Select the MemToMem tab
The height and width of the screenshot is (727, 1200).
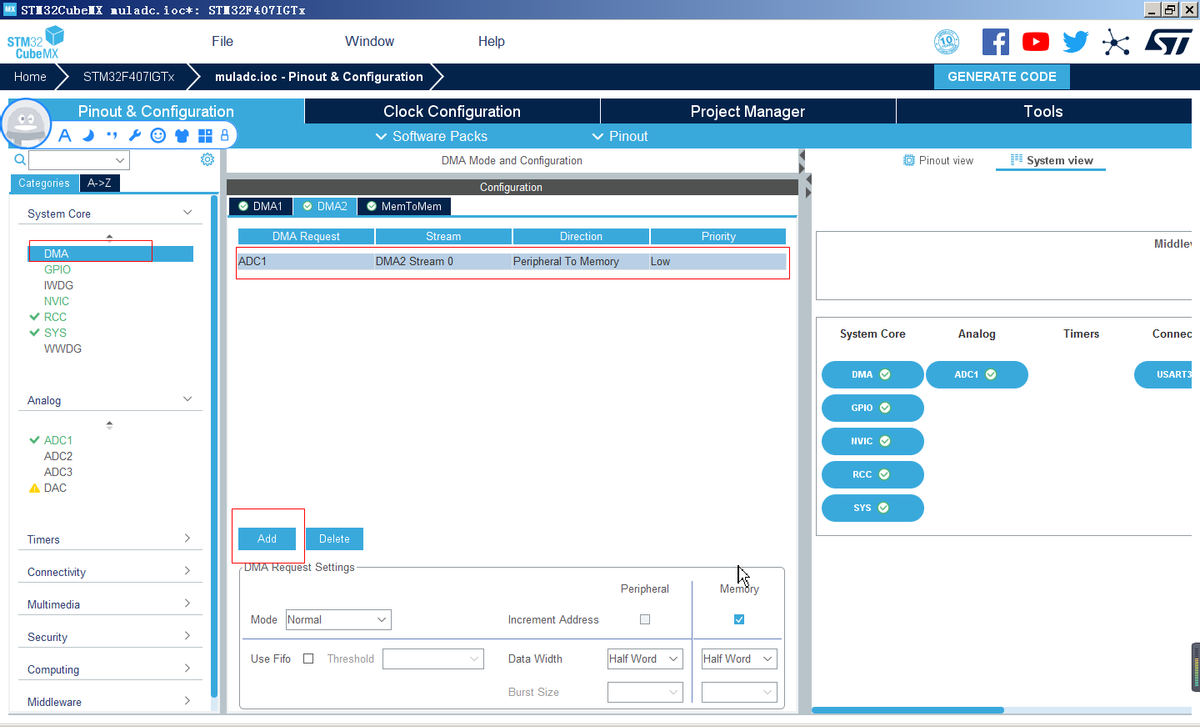[404, 206]
